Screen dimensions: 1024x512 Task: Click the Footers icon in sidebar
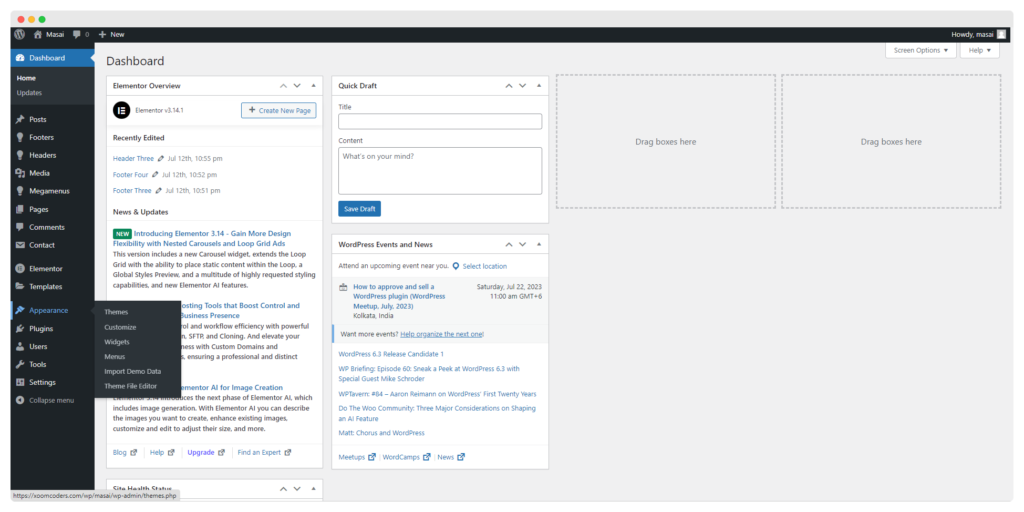point(20,137)
